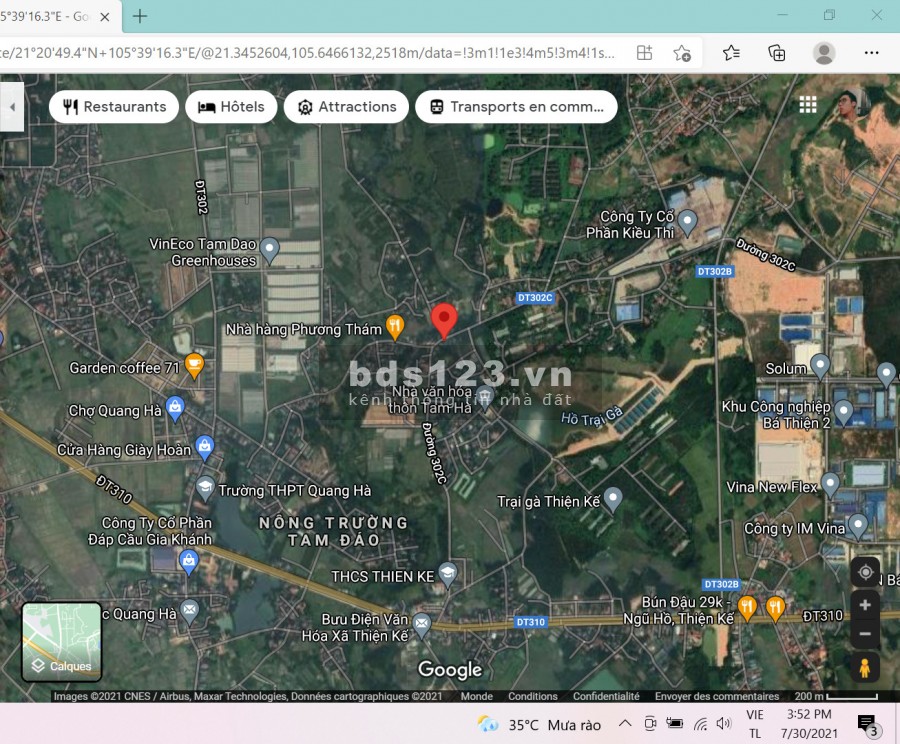This screenshot has width=900, height=744.
Task: Zoom out on the map
Action: pos(865,634)
